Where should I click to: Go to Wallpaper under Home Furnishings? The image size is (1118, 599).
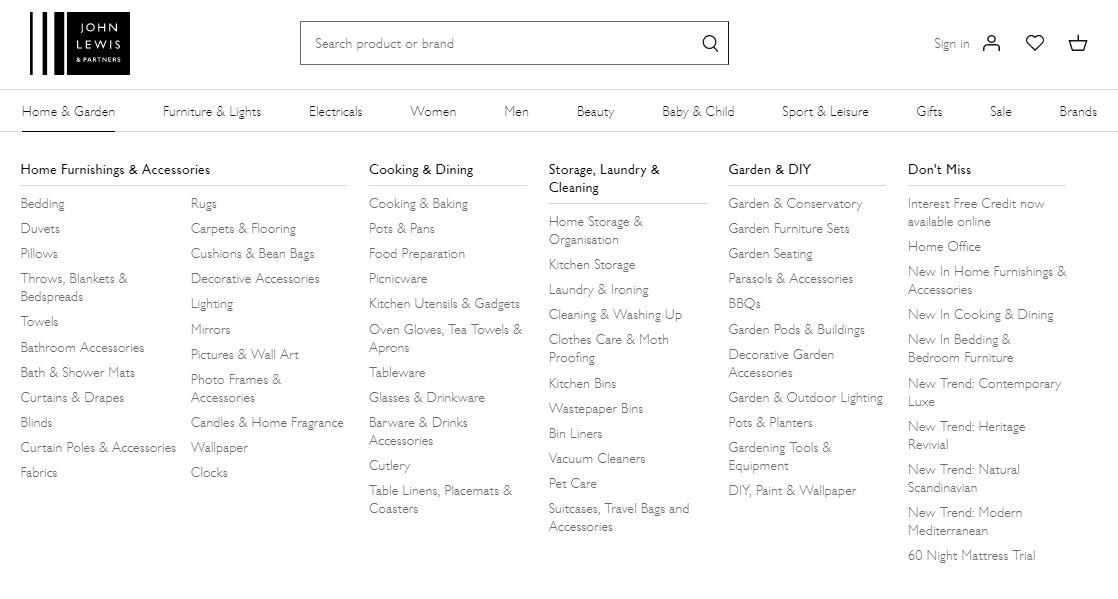click(219, 448)
